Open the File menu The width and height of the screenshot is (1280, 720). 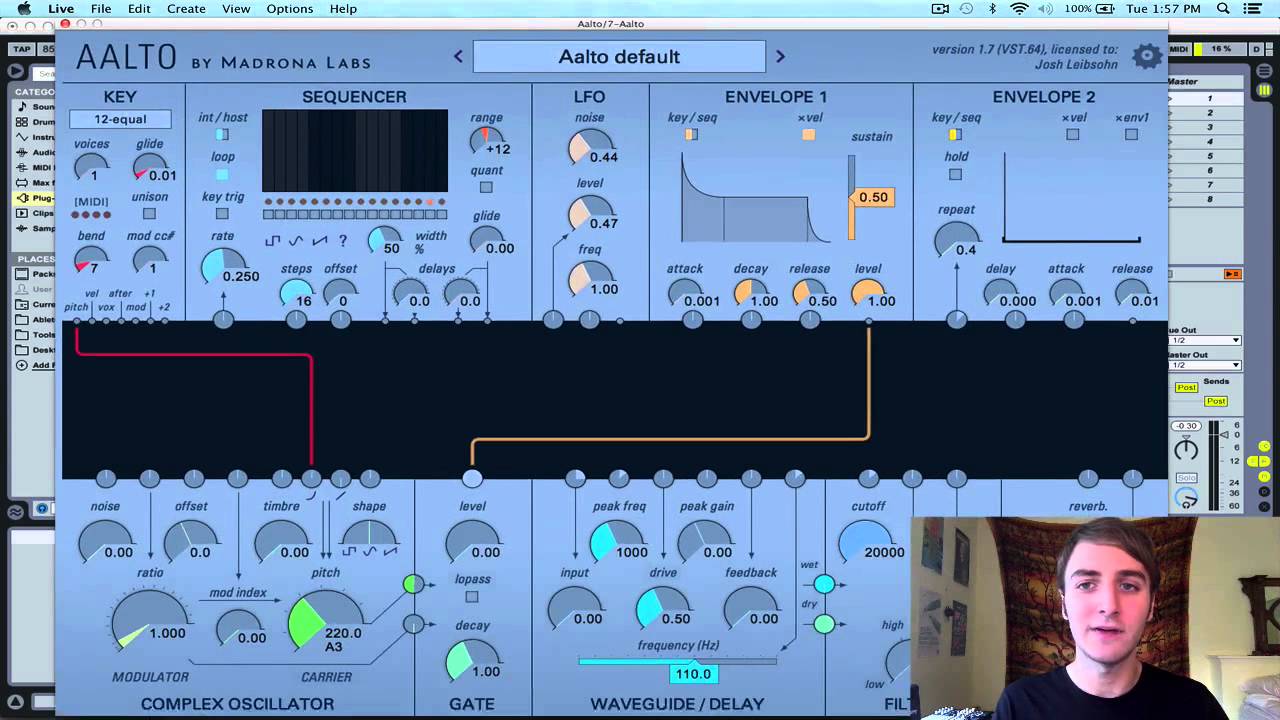[101, 9]
